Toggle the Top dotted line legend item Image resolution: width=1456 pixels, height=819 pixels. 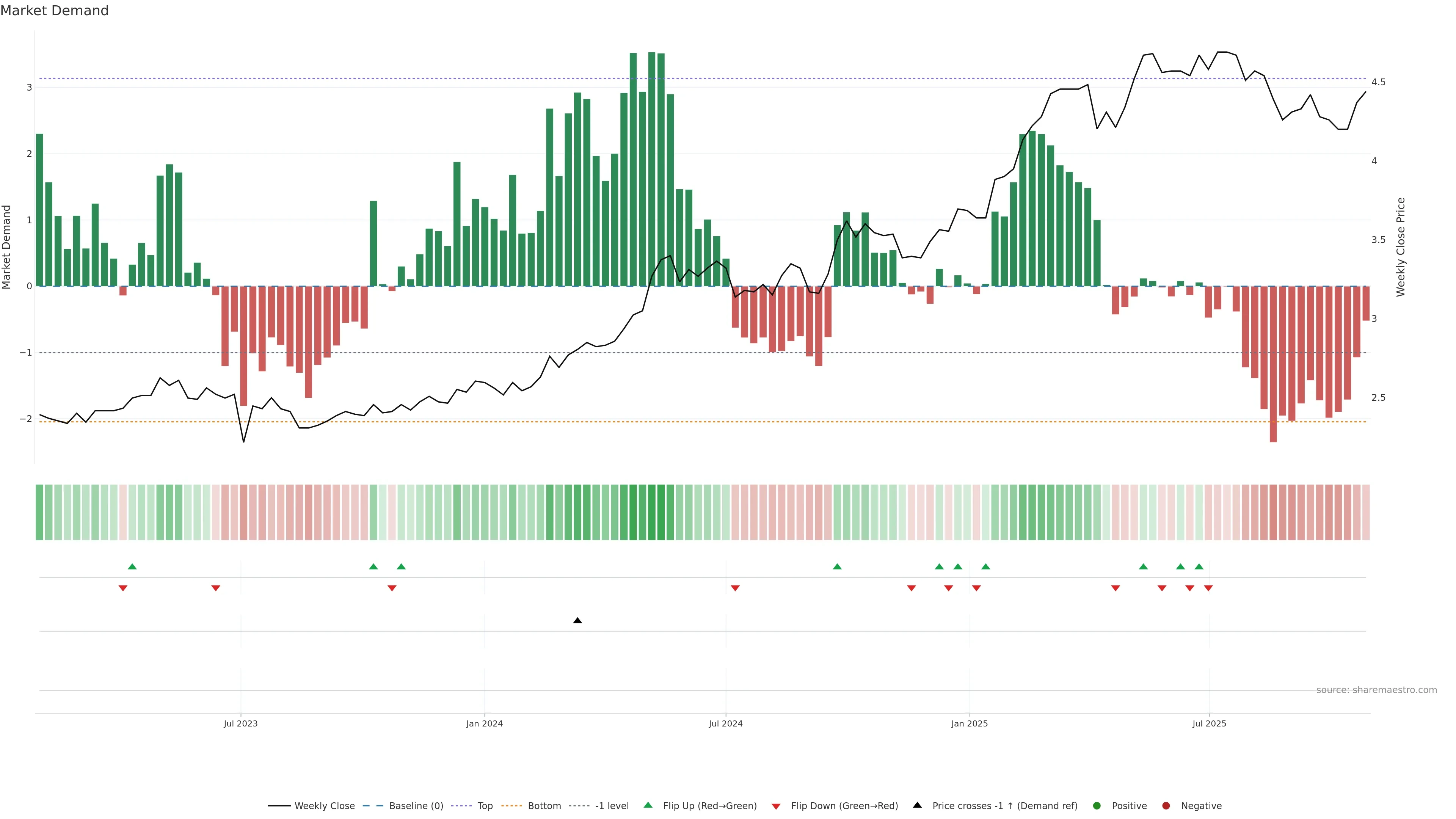click(485, 806)
